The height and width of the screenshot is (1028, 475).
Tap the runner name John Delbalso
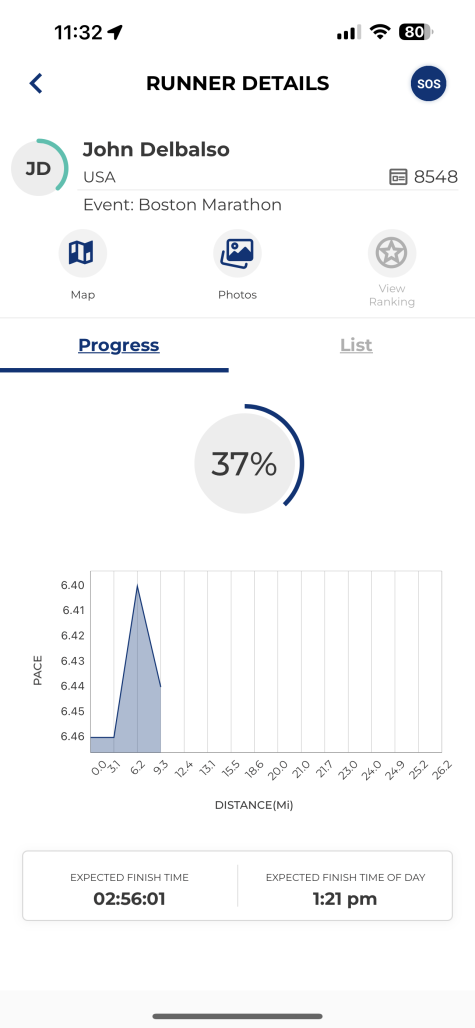point(156,149)
